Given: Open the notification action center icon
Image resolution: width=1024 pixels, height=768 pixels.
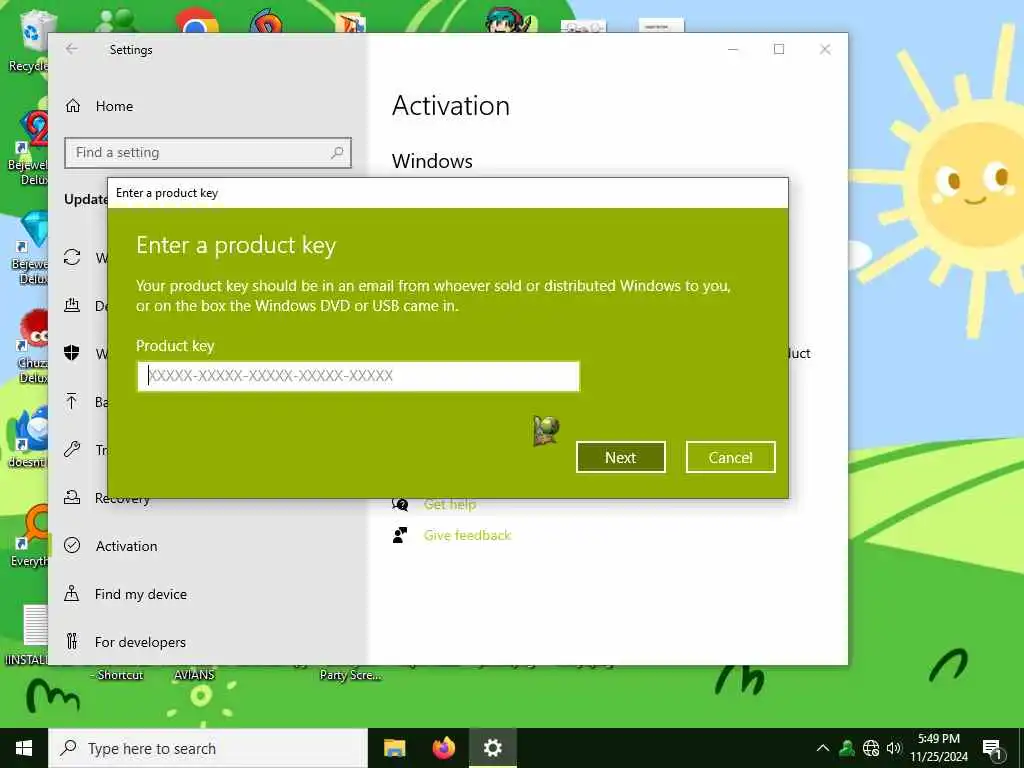Looking at the screenshot, I should tap(992, 749).
